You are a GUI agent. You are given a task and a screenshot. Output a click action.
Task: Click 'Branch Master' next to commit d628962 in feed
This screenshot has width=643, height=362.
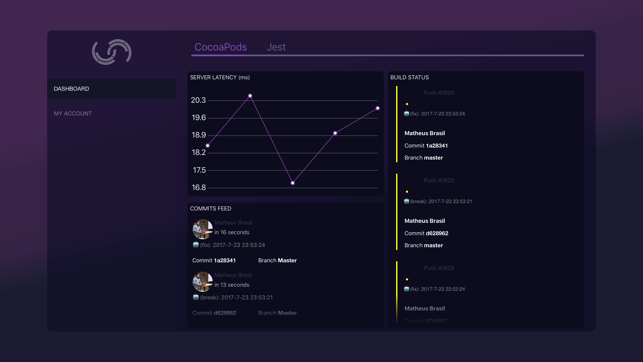277,313
